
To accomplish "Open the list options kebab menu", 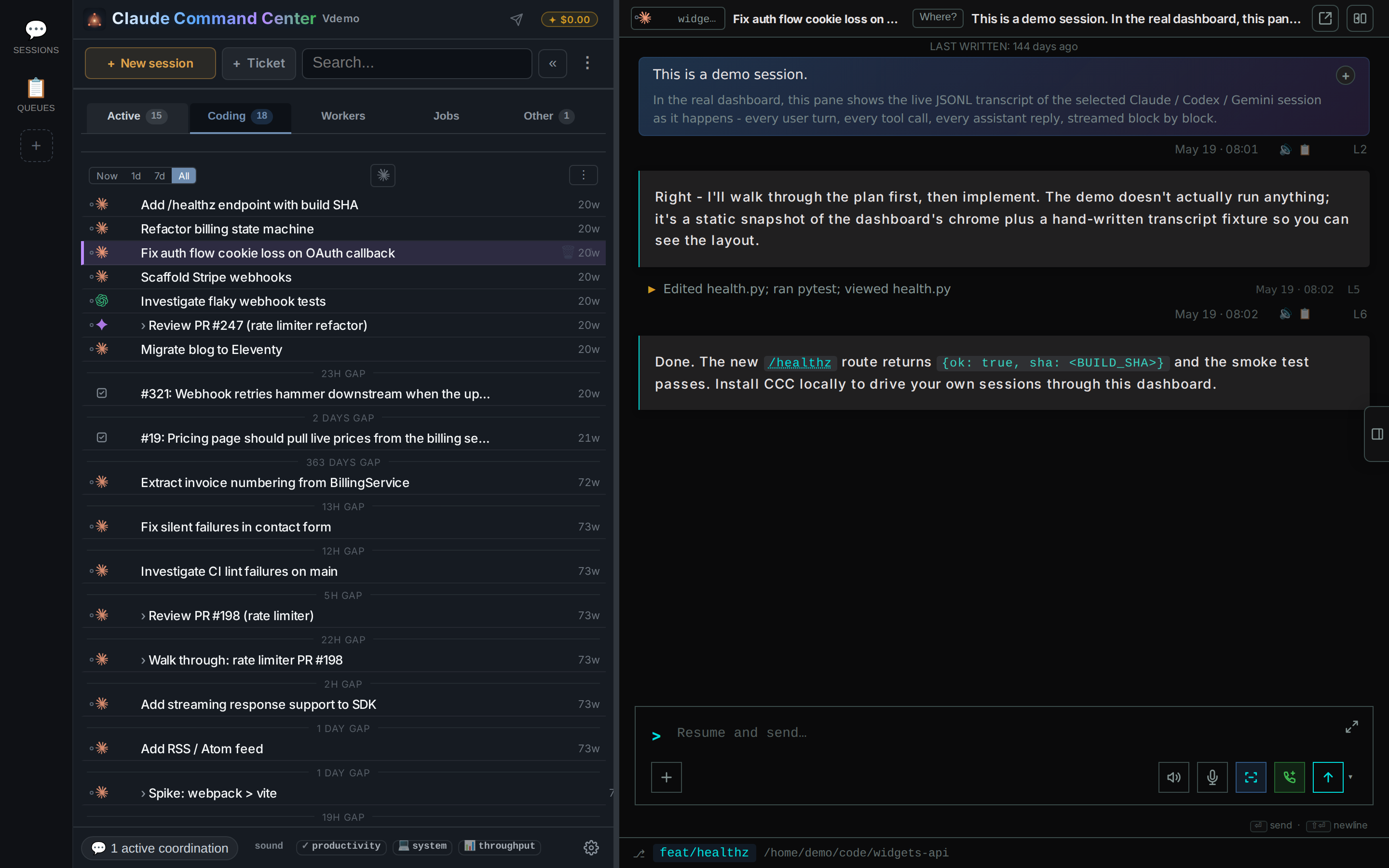I will [x=583, y=175].
